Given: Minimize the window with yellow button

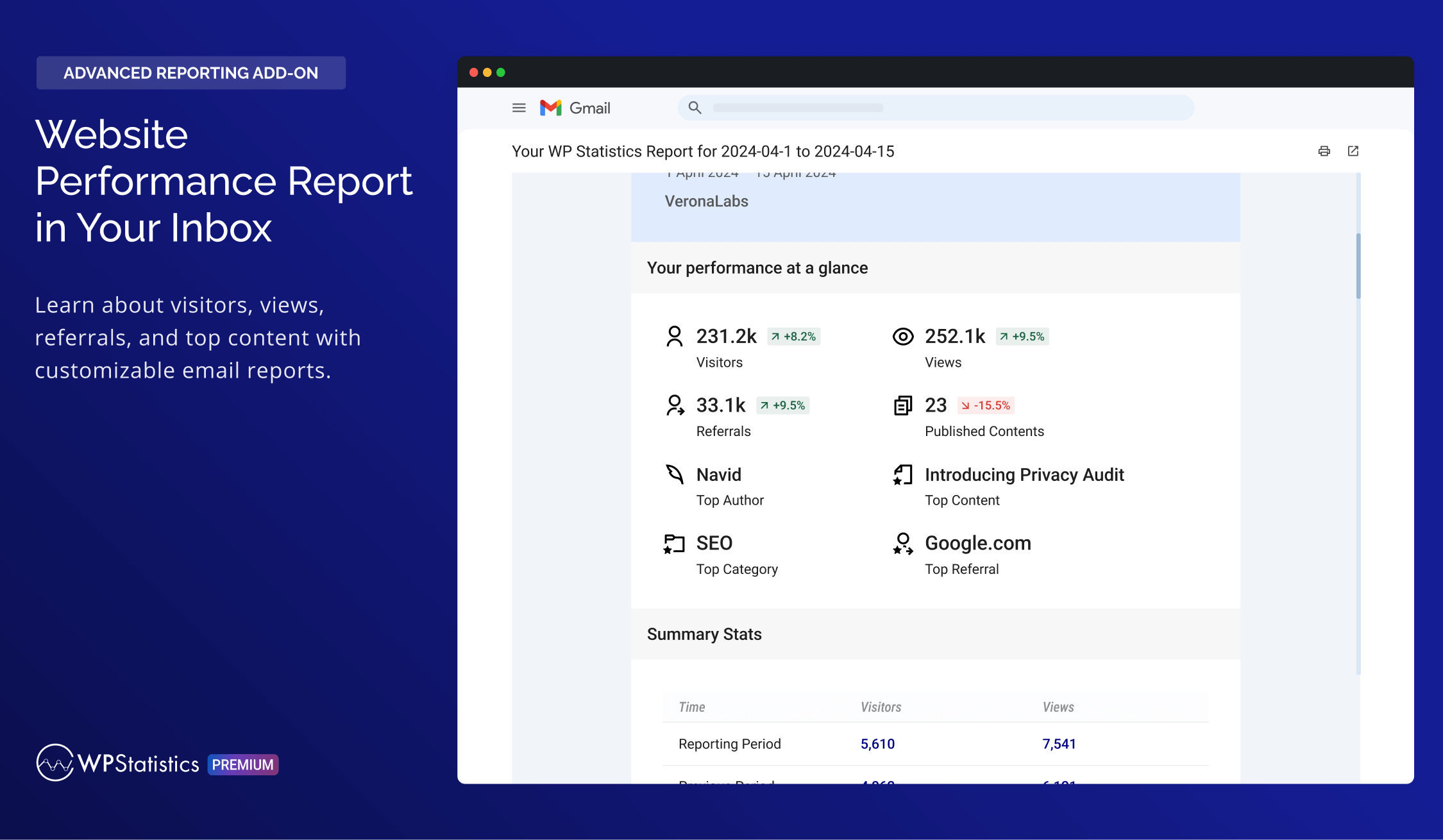Looking at the screenshot, I should tap(487, 72).
